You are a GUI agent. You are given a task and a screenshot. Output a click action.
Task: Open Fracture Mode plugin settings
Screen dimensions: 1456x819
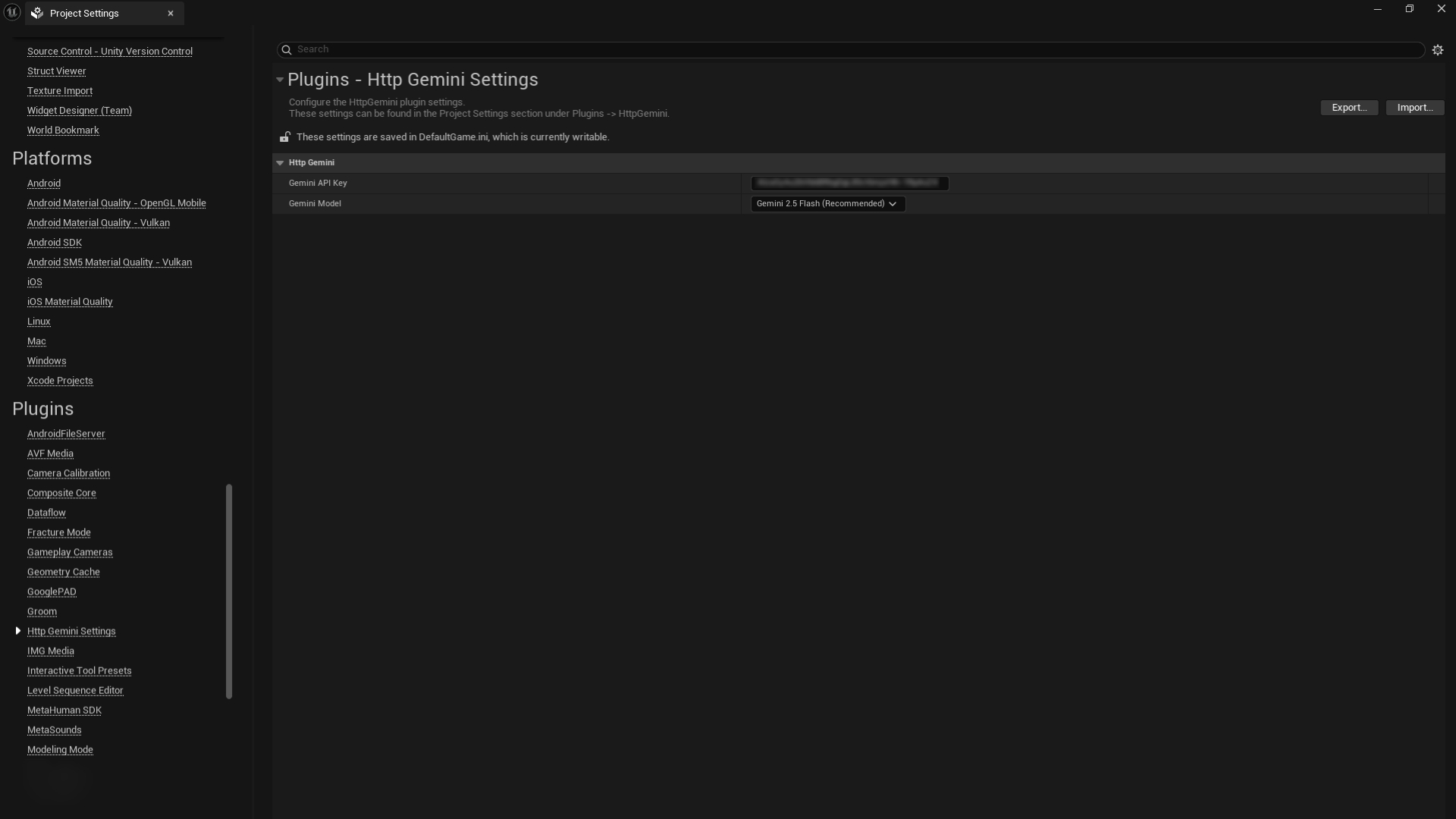pos(59,532)
